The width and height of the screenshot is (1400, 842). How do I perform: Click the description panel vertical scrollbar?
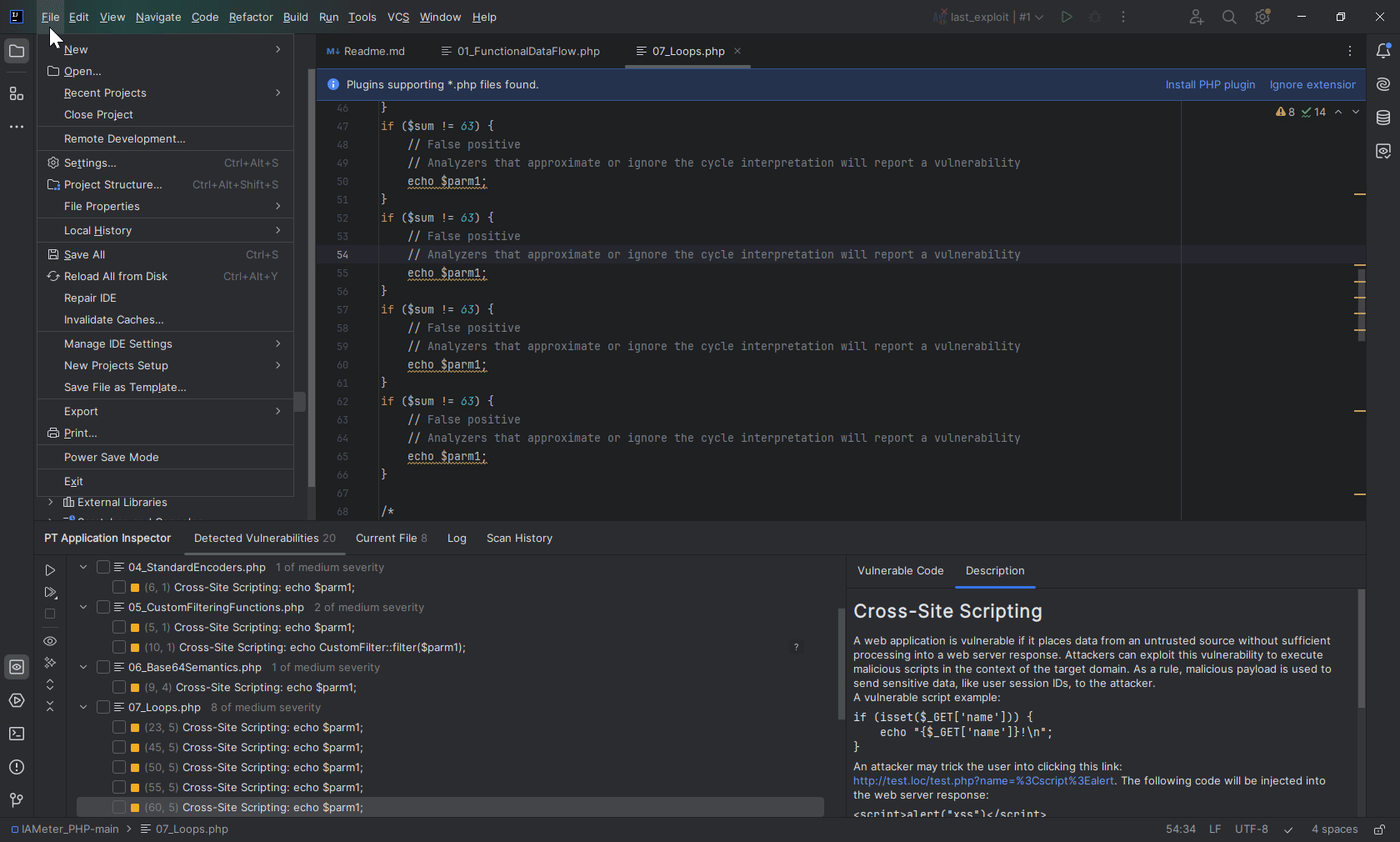tap(1362, 649)
